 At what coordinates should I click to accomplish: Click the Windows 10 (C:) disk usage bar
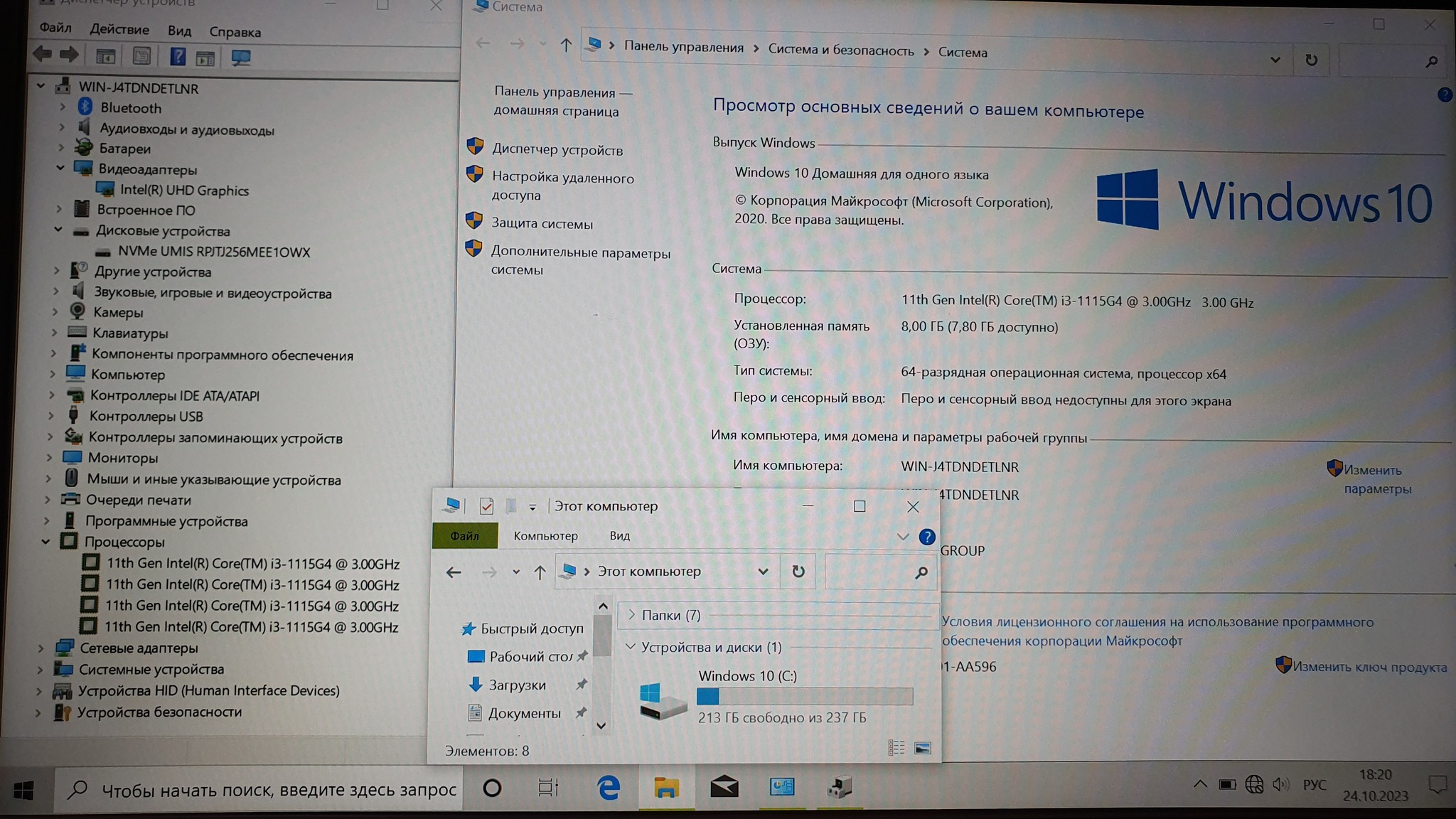pos(805,697)
